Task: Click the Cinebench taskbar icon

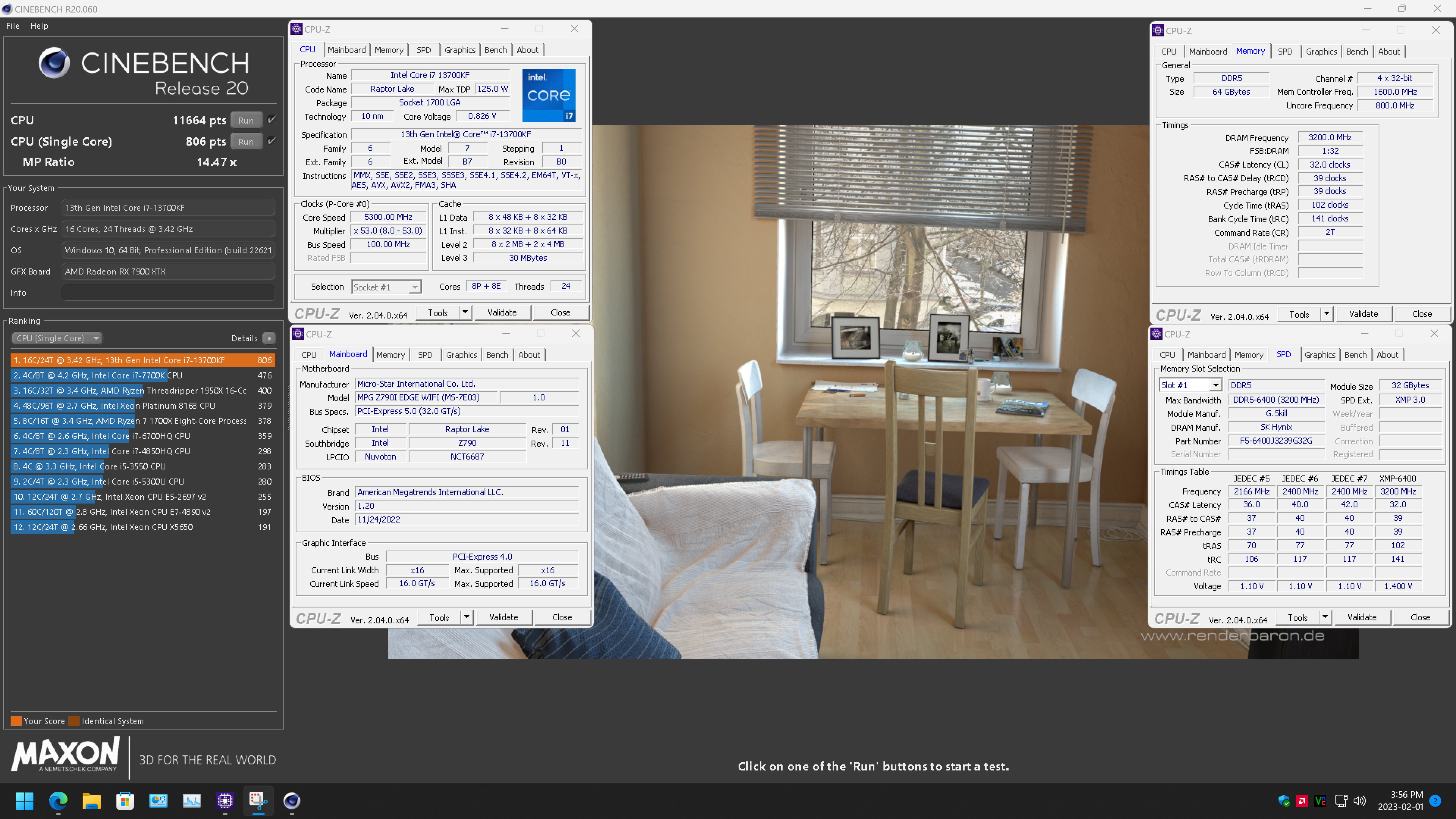Action: point(292,800)
